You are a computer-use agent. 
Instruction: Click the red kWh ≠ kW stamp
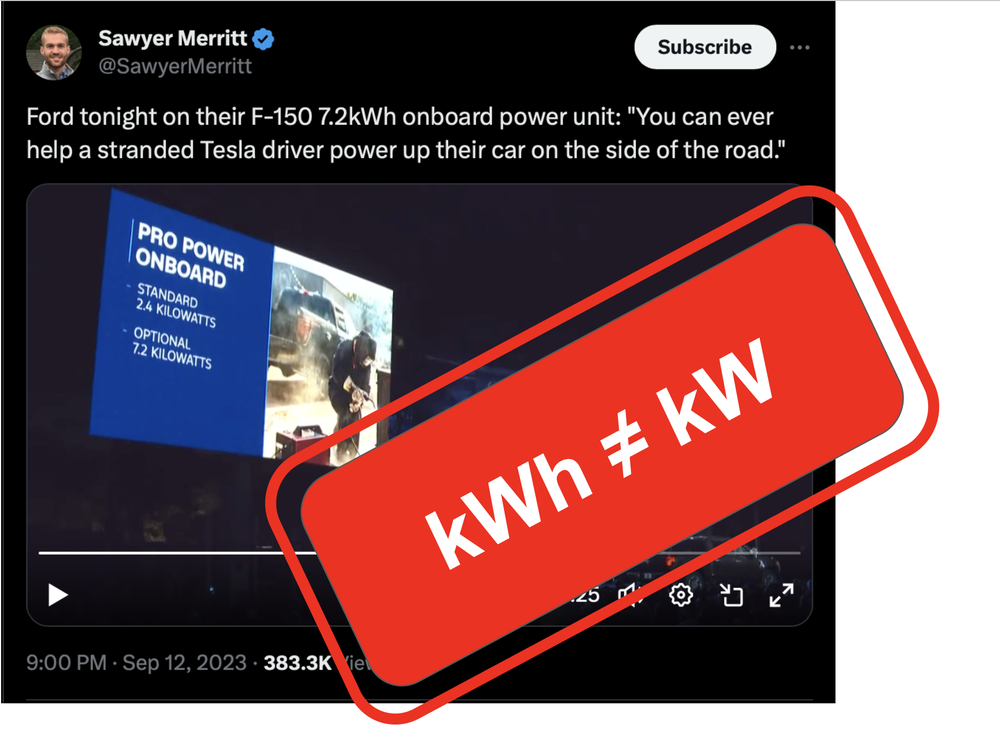coord(601,455)
